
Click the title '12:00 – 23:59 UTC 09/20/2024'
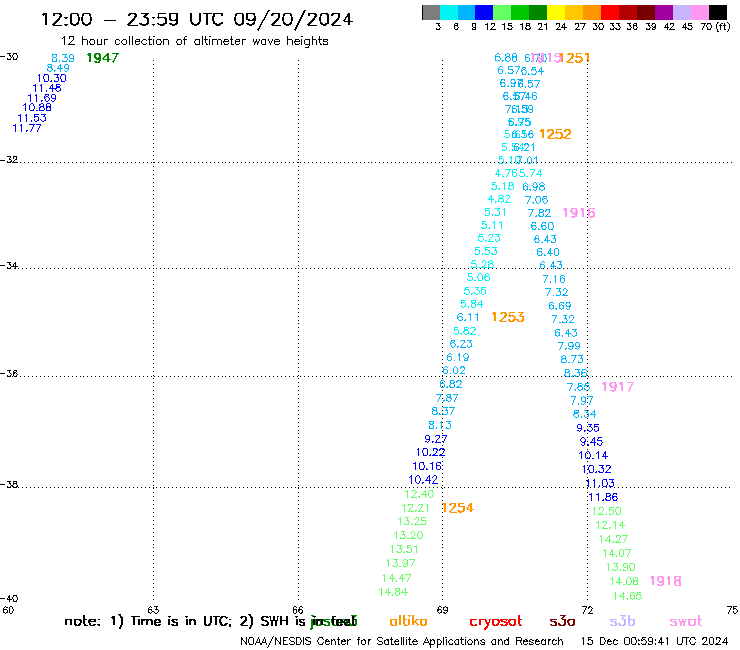(x=197, y=20)
